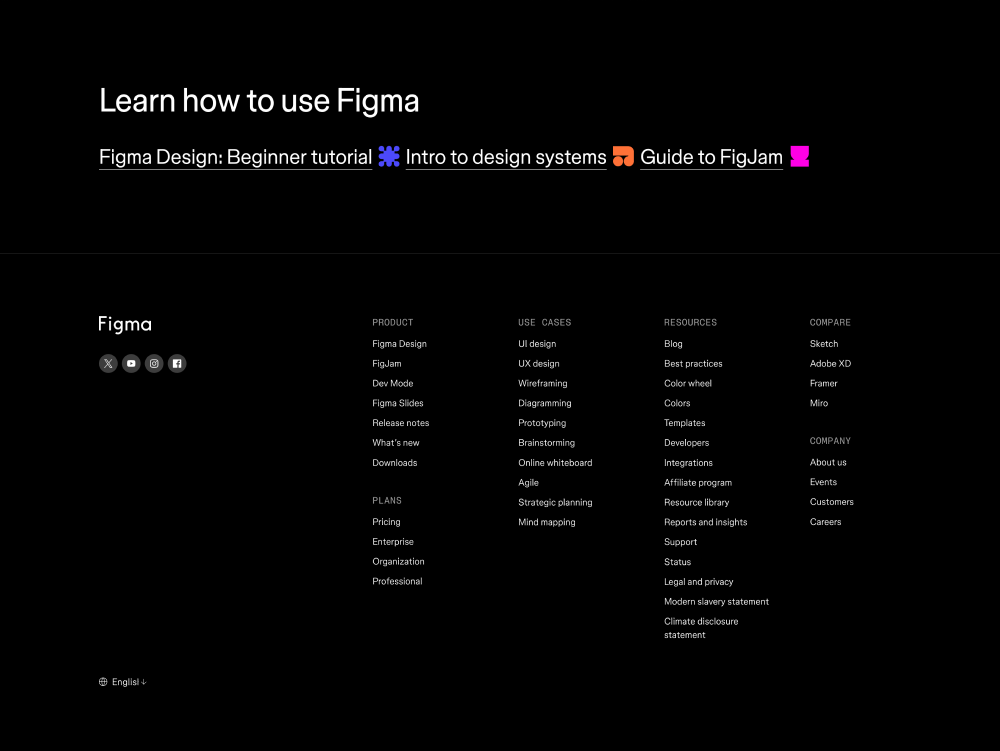This screenshot has width=1000, height=751.
Task: Compare Figma with Miro
Action: [x=819, y=403]
